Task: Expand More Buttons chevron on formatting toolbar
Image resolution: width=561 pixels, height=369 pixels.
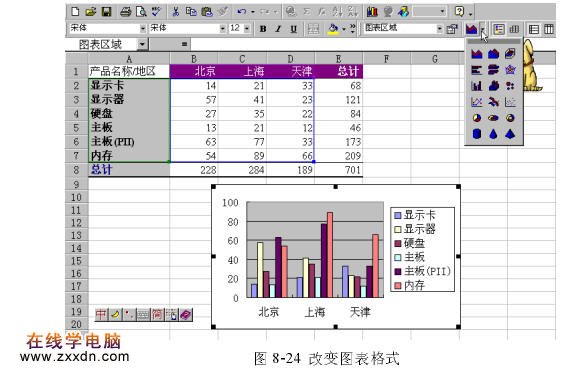Action: pos(352,29)
